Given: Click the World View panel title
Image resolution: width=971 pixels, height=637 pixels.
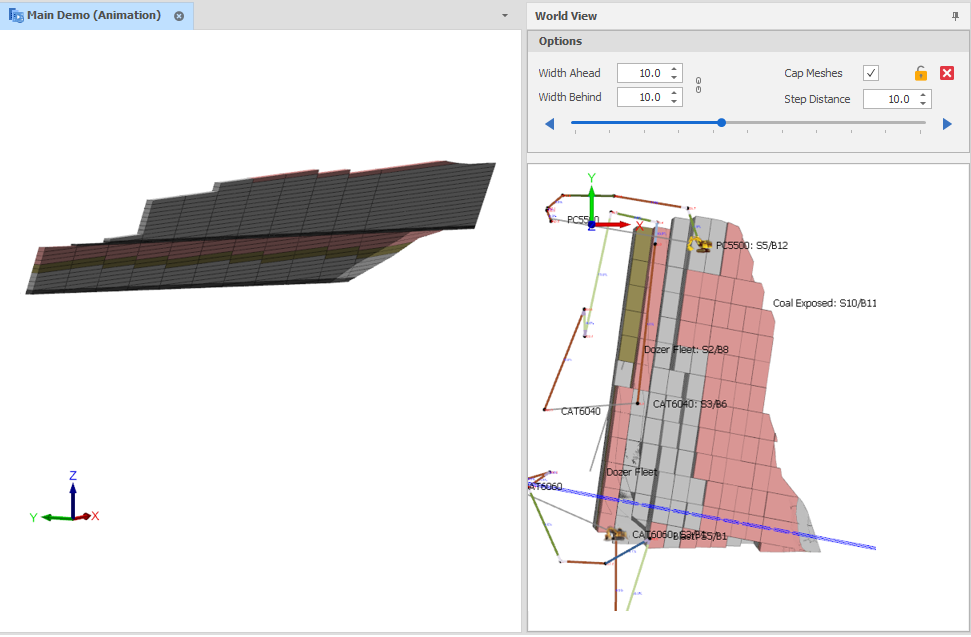Looking at the screenshot, I should coord(566,16).
